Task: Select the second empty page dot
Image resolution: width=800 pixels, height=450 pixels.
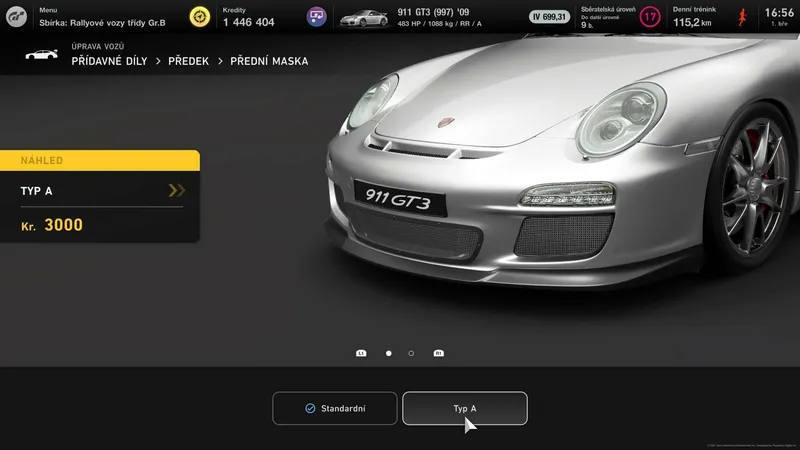Action: tap(411, 353)
